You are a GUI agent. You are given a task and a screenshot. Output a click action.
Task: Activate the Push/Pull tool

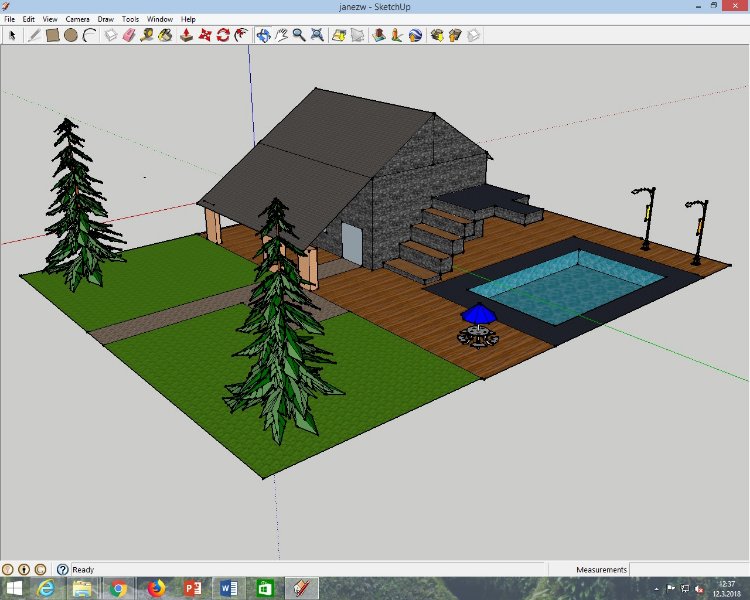click(x=186, y=35)
